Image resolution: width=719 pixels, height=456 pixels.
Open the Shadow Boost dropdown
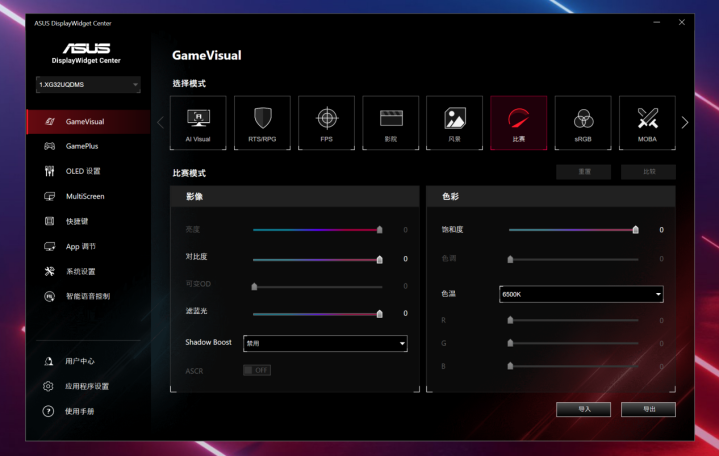click(x=325, y=343)
